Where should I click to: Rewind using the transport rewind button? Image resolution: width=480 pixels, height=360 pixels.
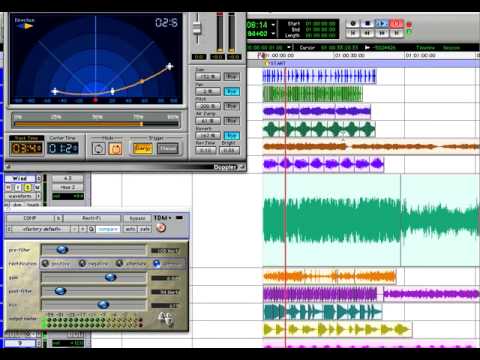point(367,33)
